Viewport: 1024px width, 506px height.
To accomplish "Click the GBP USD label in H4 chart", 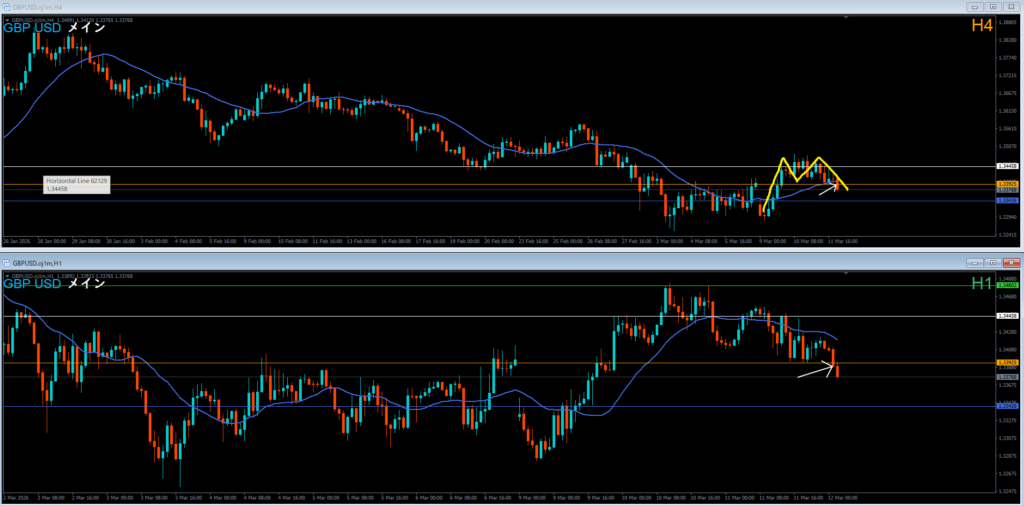I will tap(32, 27).
